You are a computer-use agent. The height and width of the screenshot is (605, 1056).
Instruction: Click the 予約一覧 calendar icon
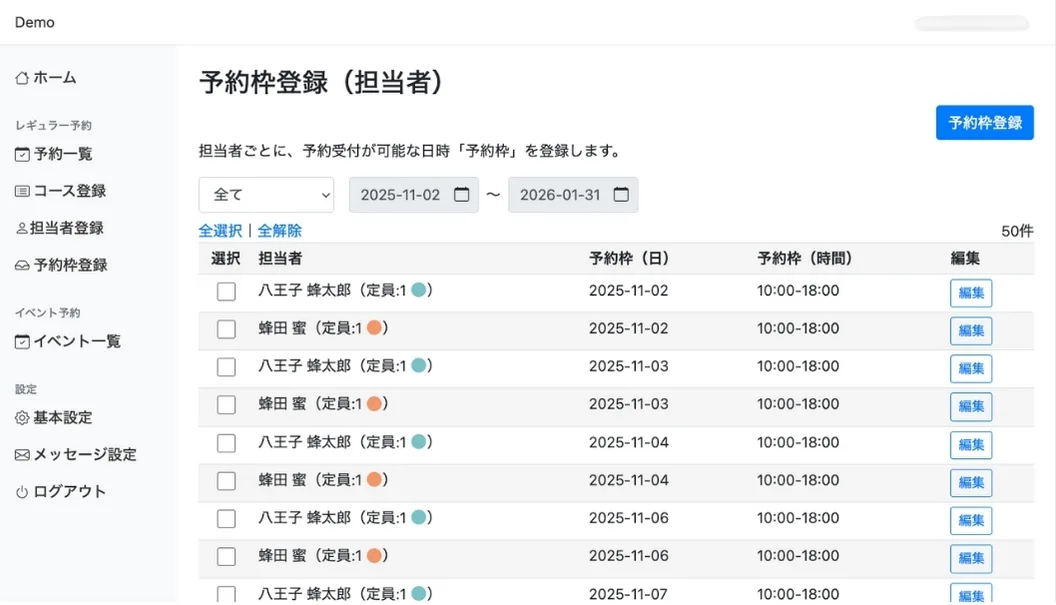coord(22,154)
